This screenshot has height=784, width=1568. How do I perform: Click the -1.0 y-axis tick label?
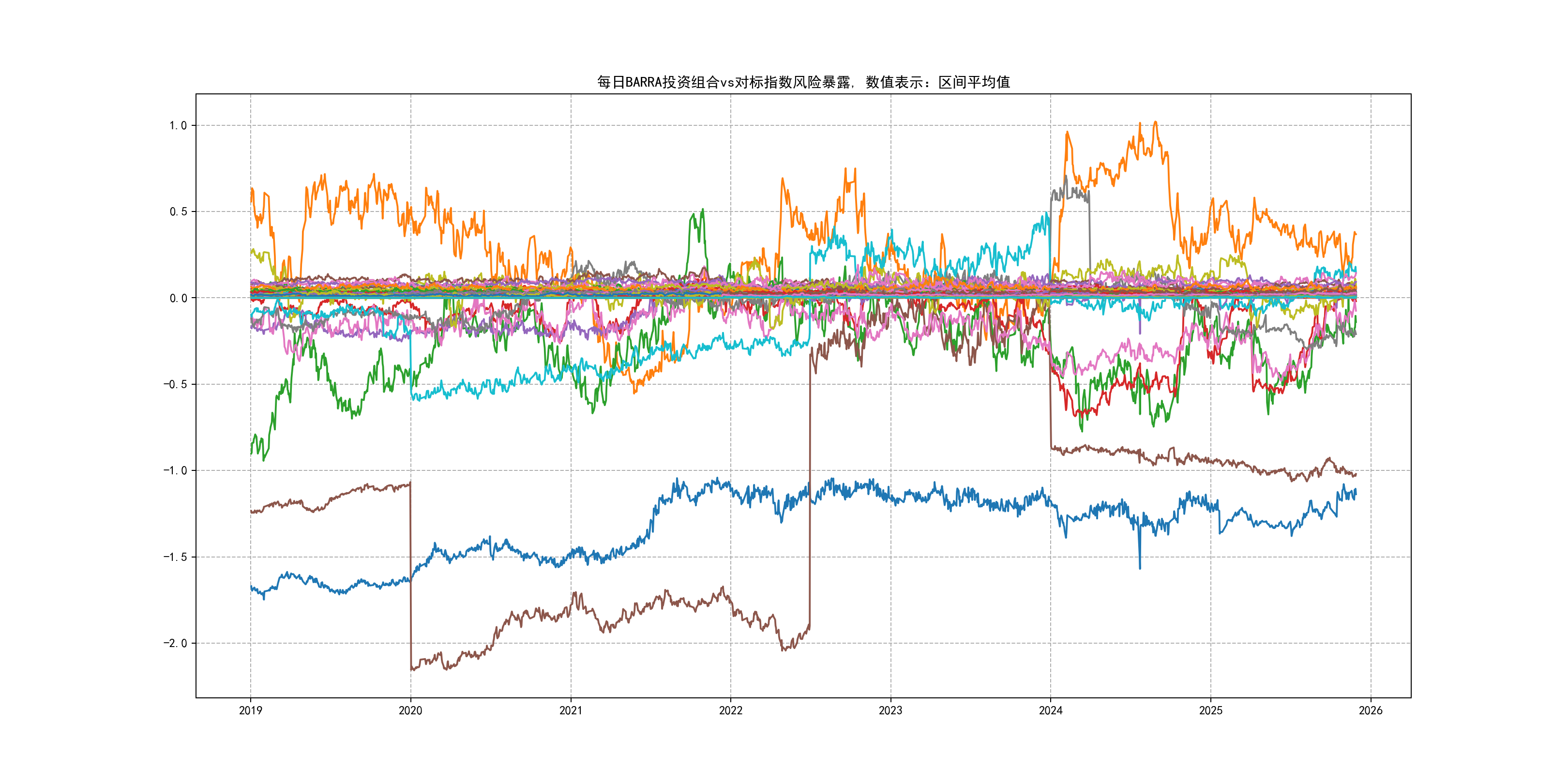tap(175, 470)
